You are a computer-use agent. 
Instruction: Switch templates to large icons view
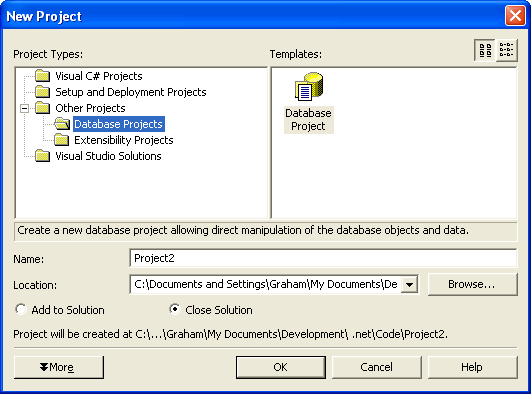coord(485,50)
